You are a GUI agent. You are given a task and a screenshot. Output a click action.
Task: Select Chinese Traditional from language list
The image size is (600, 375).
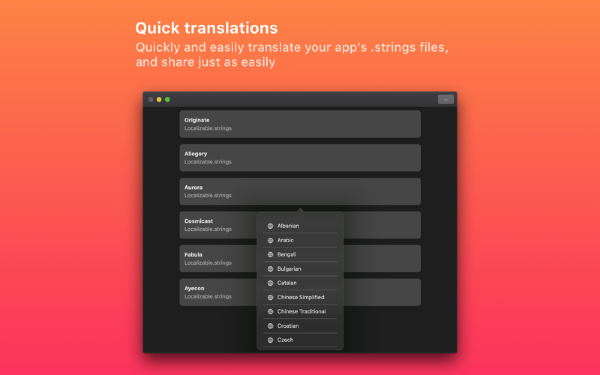click(x=300, y=311)
